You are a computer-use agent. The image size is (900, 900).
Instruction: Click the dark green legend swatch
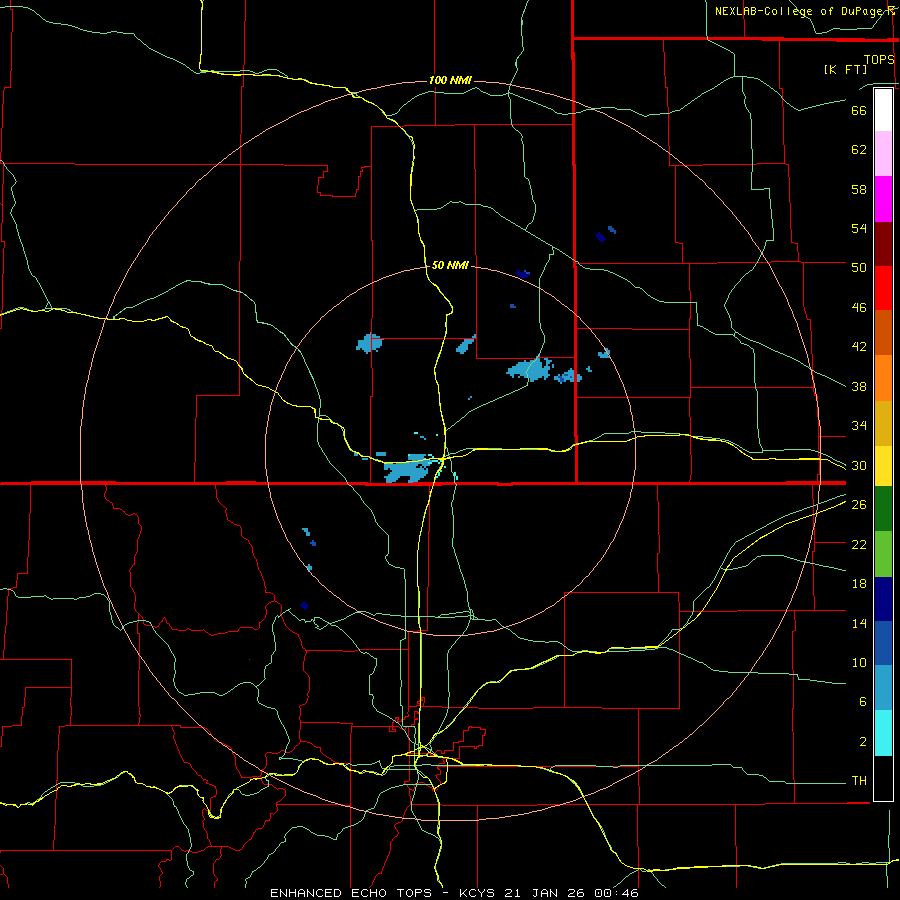(x=883, y=508)
